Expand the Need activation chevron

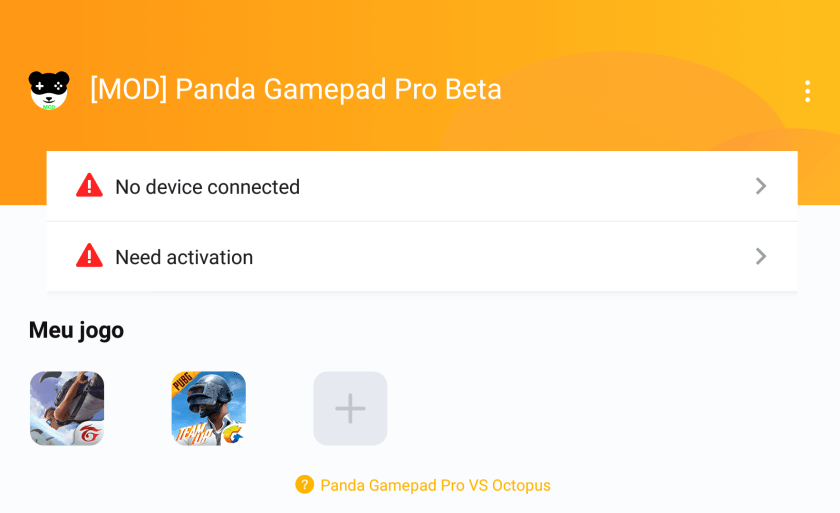coord(761,256)
